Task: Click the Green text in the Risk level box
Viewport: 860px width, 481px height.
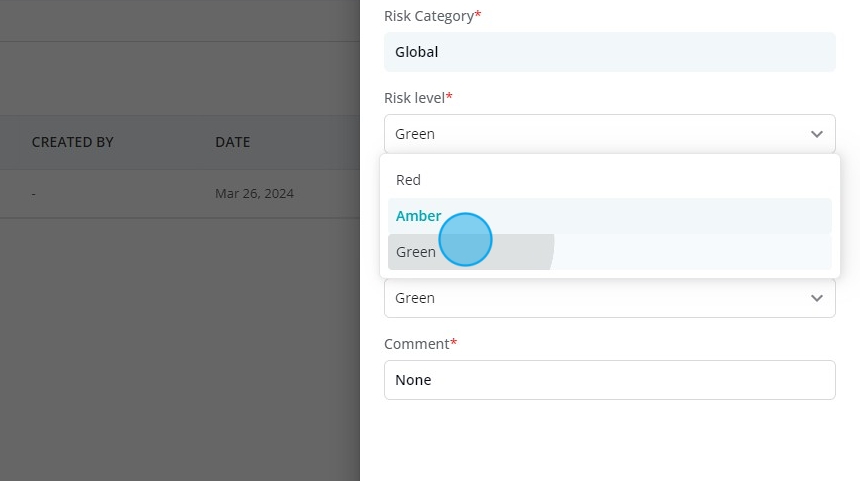Action: click(x=415, y=134)
